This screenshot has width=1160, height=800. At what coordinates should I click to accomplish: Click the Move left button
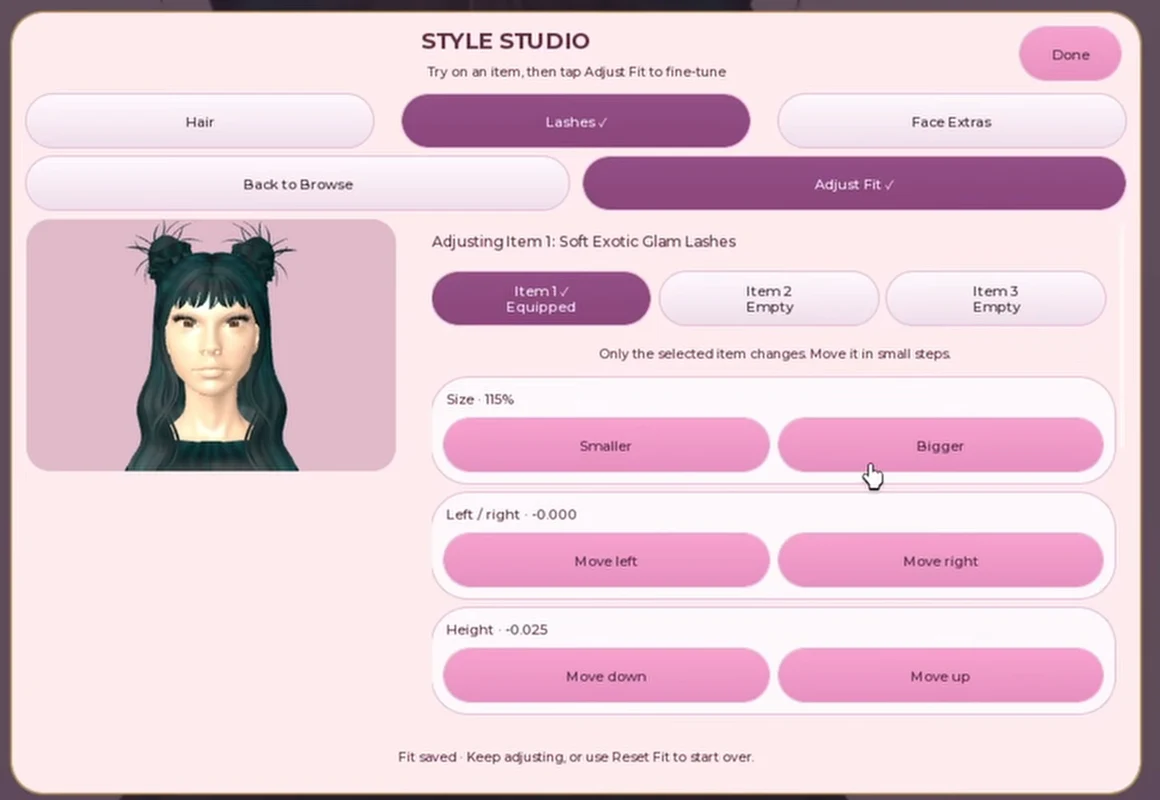606,561
